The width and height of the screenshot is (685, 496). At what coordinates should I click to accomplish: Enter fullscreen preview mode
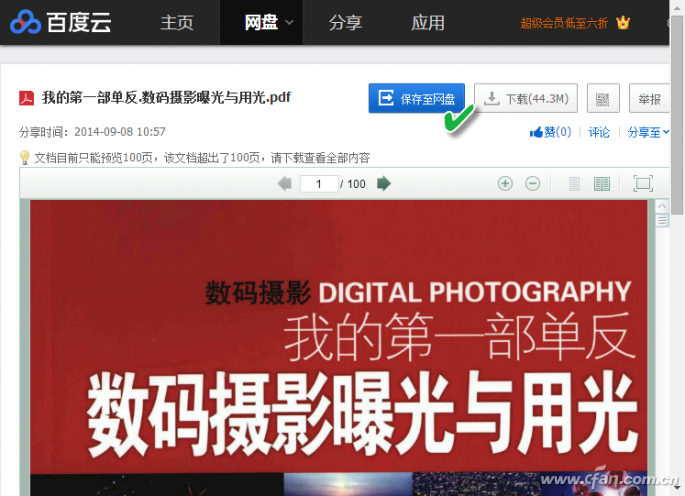[643, 184]
